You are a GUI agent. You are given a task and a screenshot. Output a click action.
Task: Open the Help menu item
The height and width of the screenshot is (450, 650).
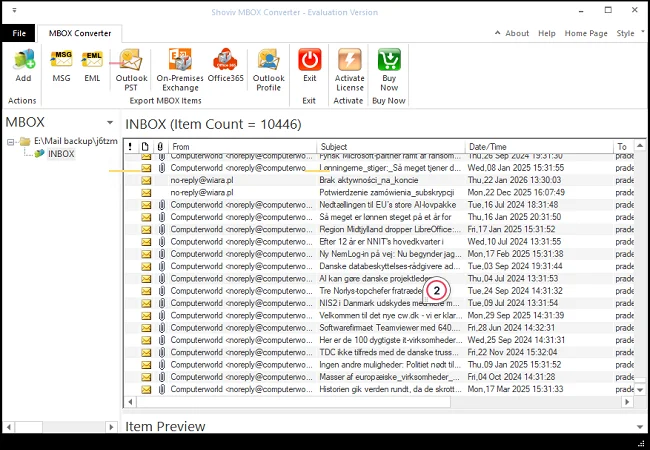tap(547, 33)
